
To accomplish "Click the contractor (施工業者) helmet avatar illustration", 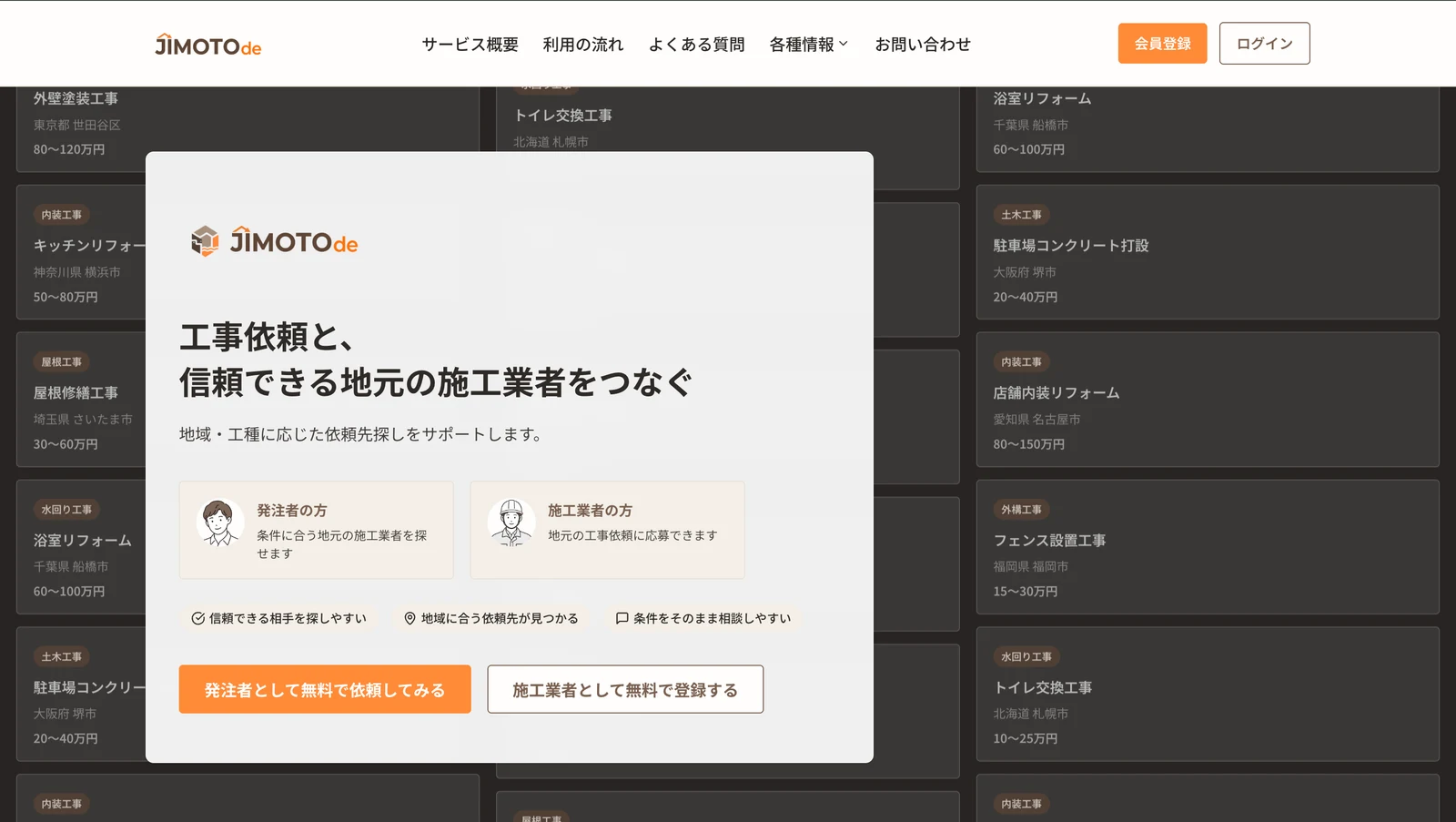I will click(x=511, y=523).
